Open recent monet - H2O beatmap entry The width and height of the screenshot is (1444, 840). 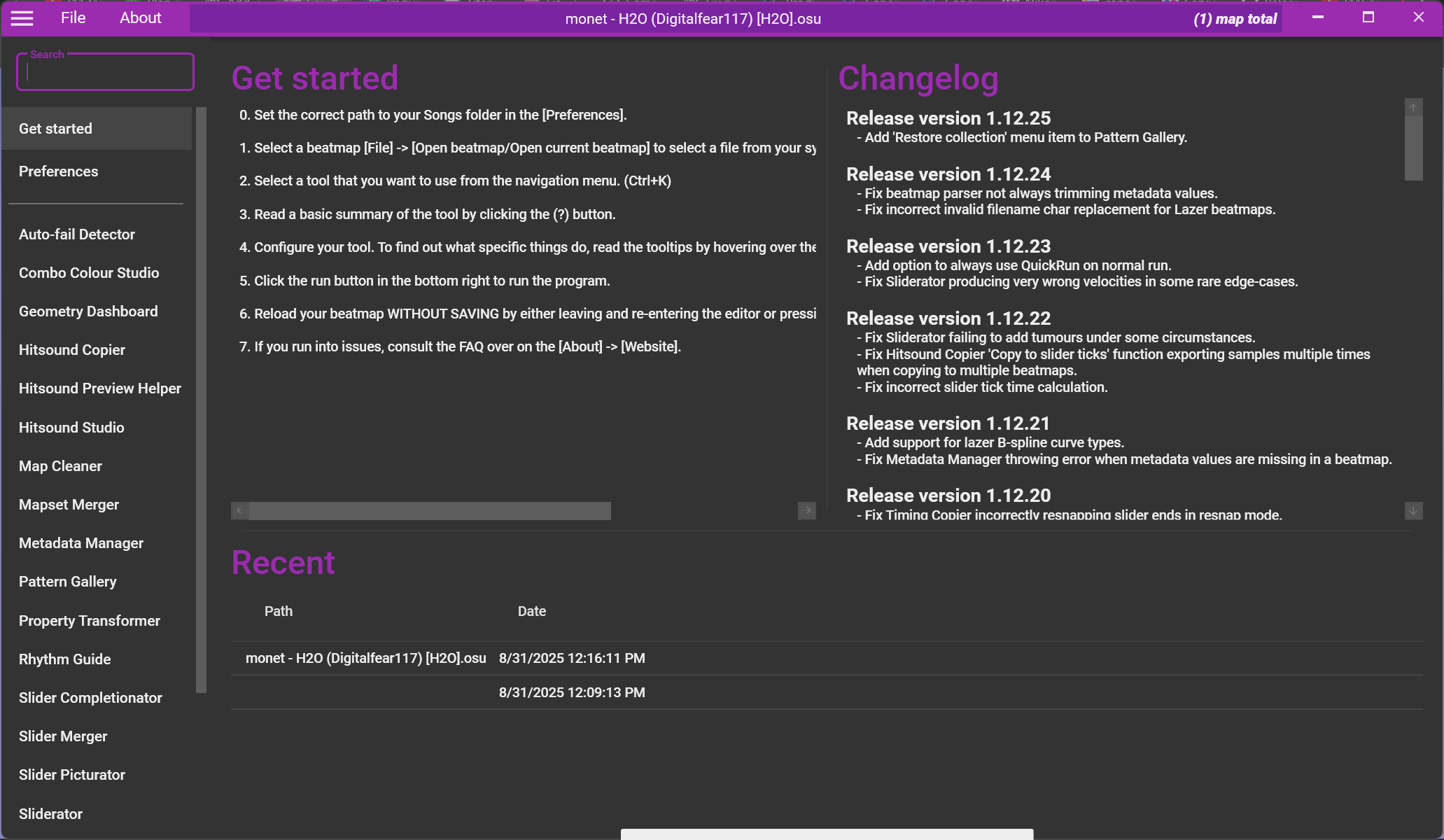point(365,658)
